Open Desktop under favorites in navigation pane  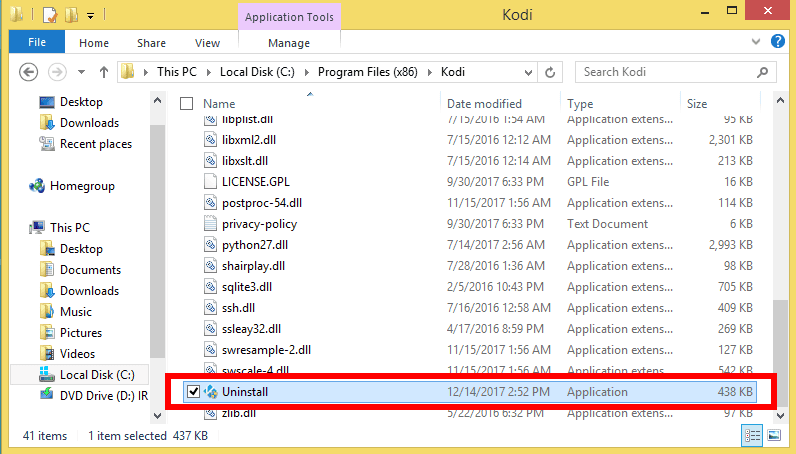click(x=81, y=102)
